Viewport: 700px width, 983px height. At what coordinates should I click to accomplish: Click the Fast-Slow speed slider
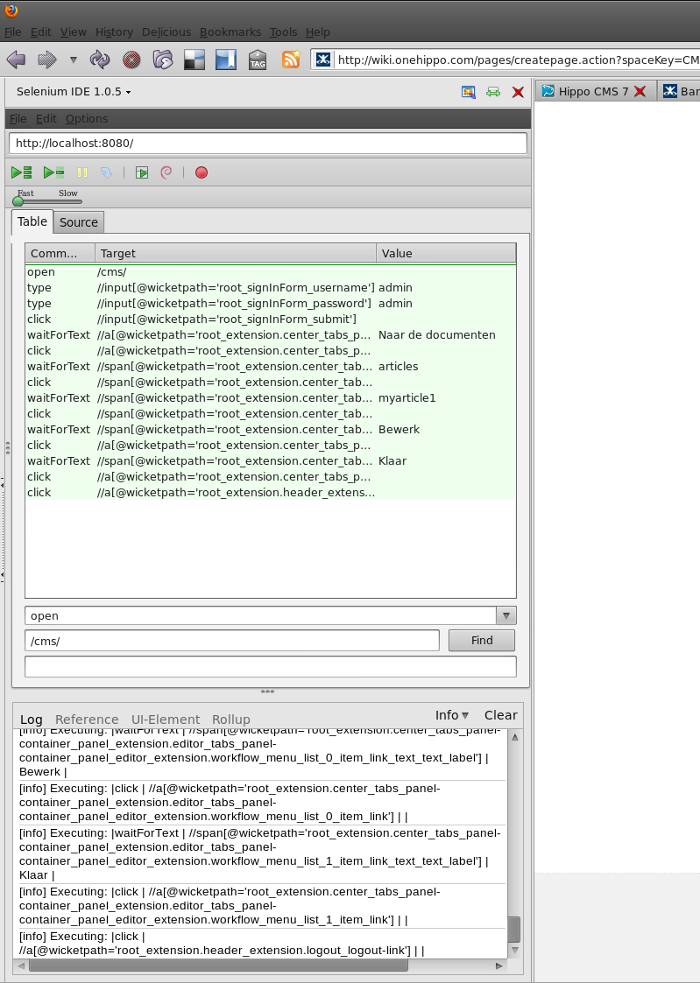coord(47,201)
